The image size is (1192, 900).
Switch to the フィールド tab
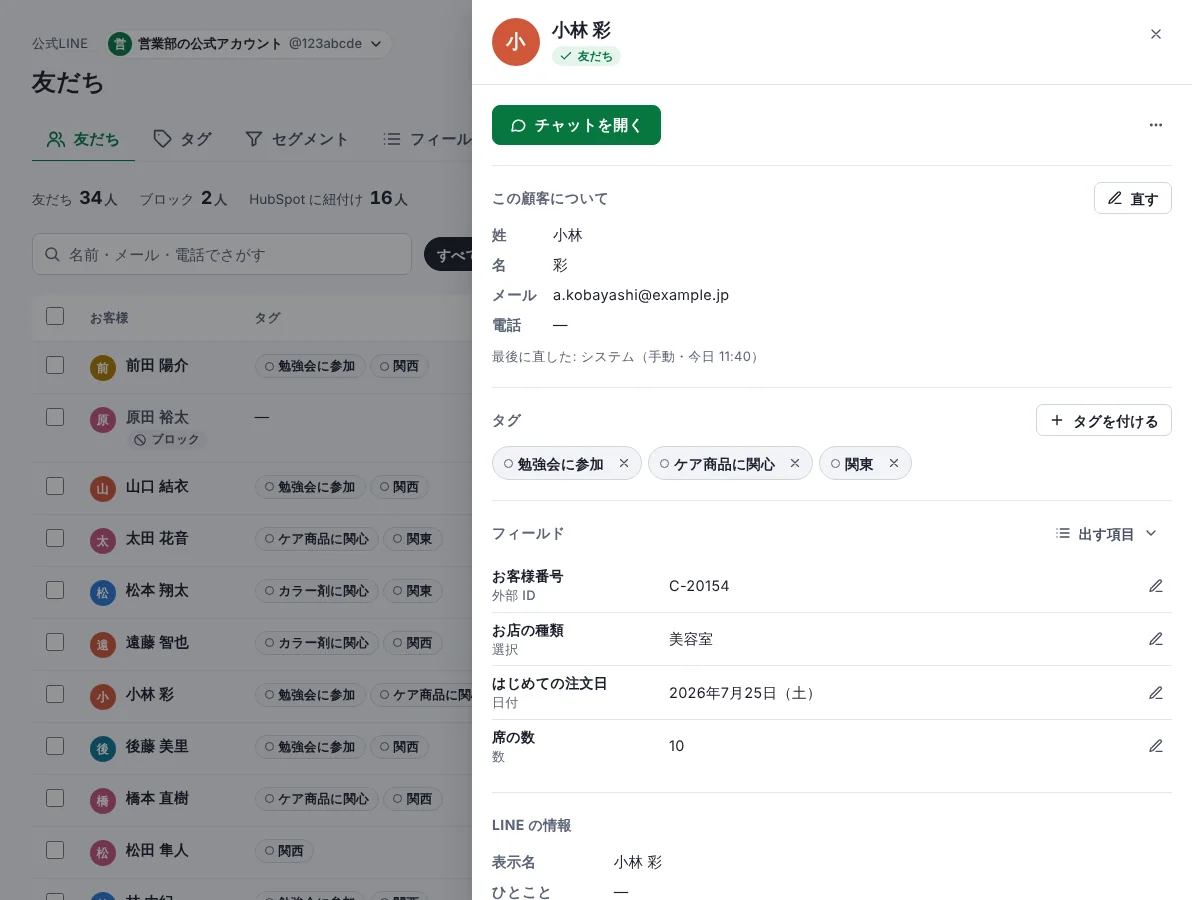[426, 139]
